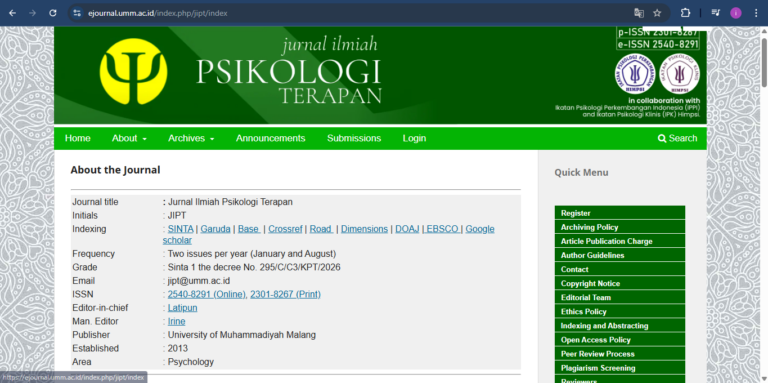Open the Road indexing link

[321, 229]
